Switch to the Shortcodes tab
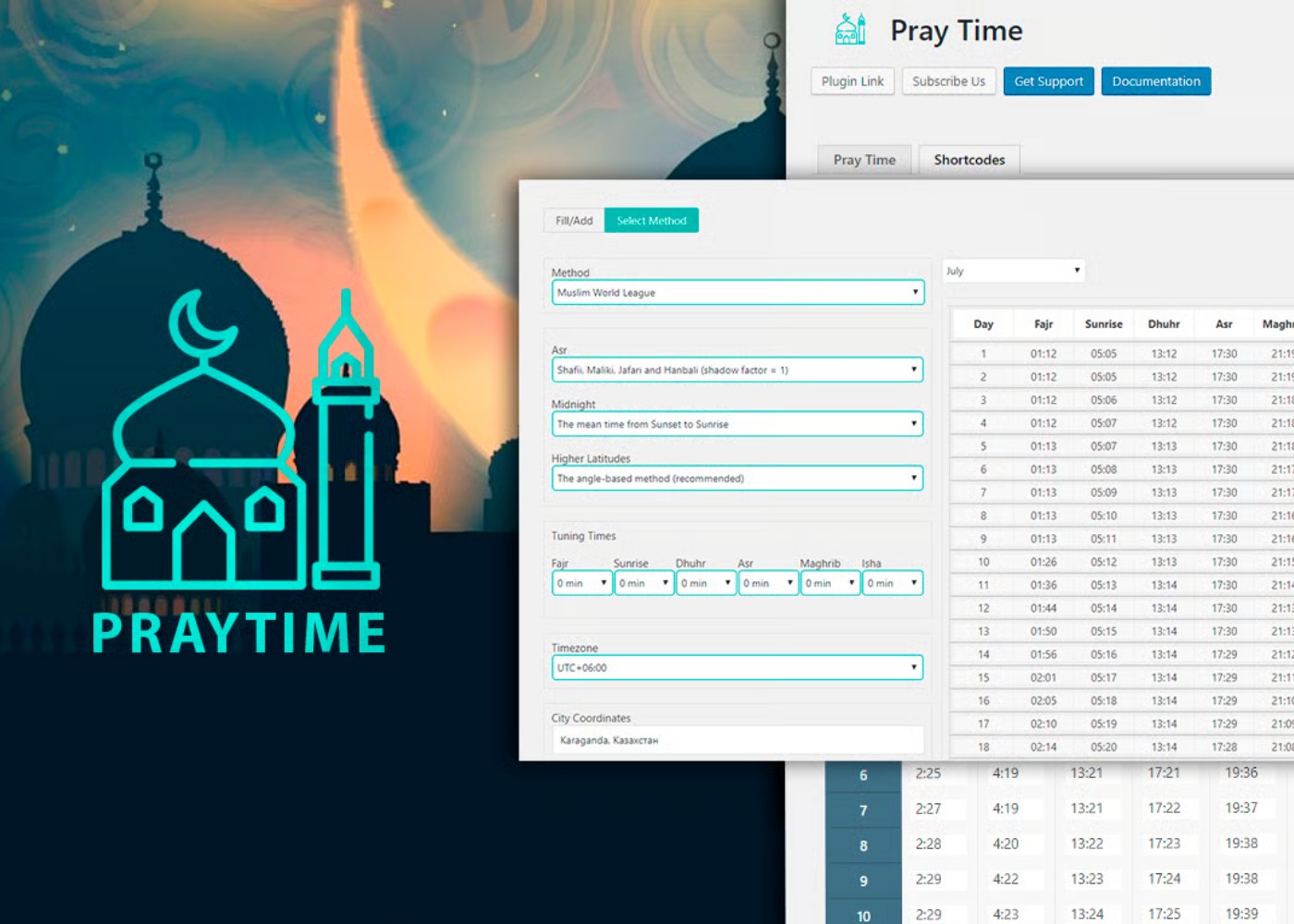The height and width of the screenshot is (924, 1294). (969, 160)
